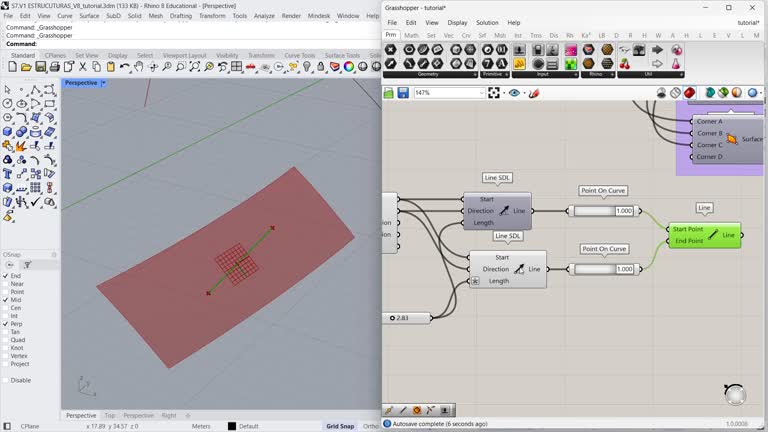Click the Grasshopper save file icon
Viewport: 768px width, 432px height.
click(403, 93)
